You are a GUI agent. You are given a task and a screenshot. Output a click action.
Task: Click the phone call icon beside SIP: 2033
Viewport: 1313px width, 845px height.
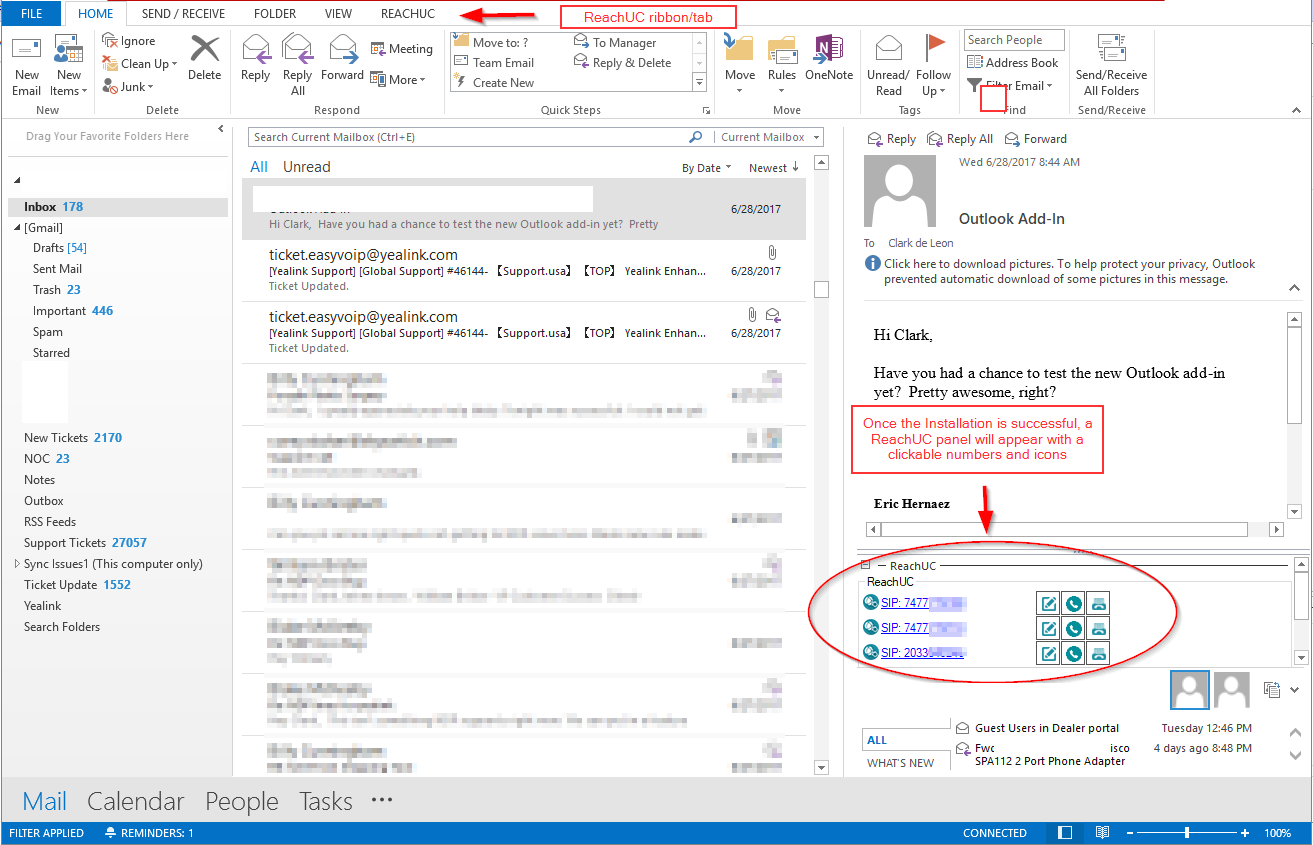pos(1073,653)
